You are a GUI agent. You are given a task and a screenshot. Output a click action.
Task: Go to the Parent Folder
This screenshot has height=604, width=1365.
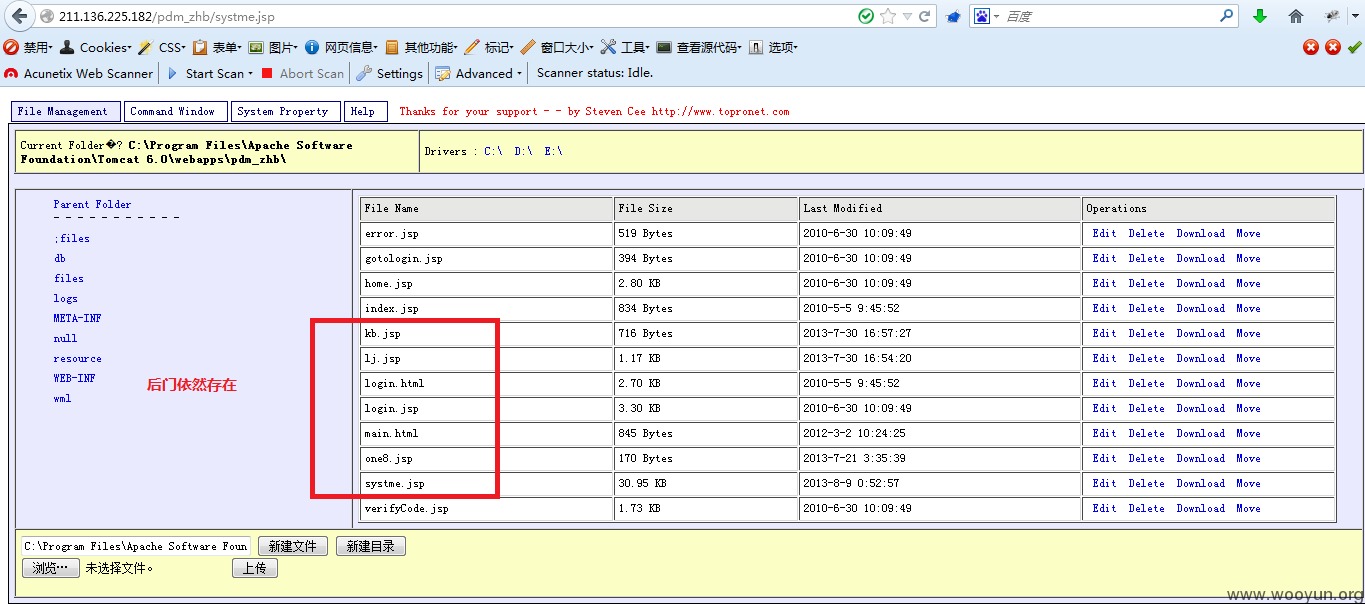[x=92, y=204]
